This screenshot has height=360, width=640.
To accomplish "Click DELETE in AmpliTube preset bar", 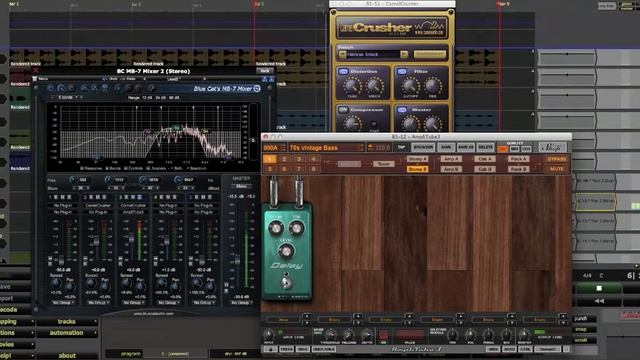I will pos(485,147).
